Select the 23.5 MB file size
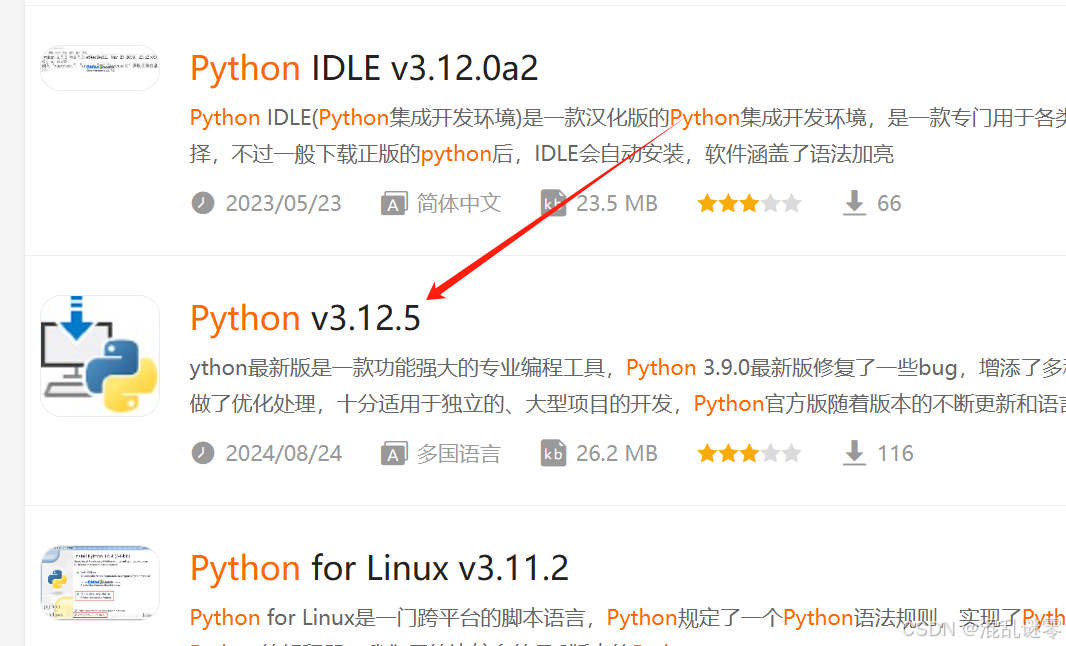This screenshot has height=646, width=1066. coord(617,203)
